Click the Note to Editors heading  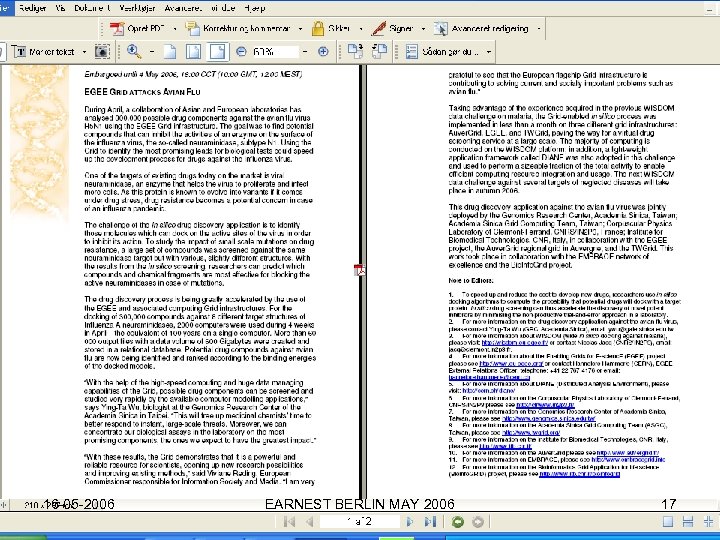[471, 281]
